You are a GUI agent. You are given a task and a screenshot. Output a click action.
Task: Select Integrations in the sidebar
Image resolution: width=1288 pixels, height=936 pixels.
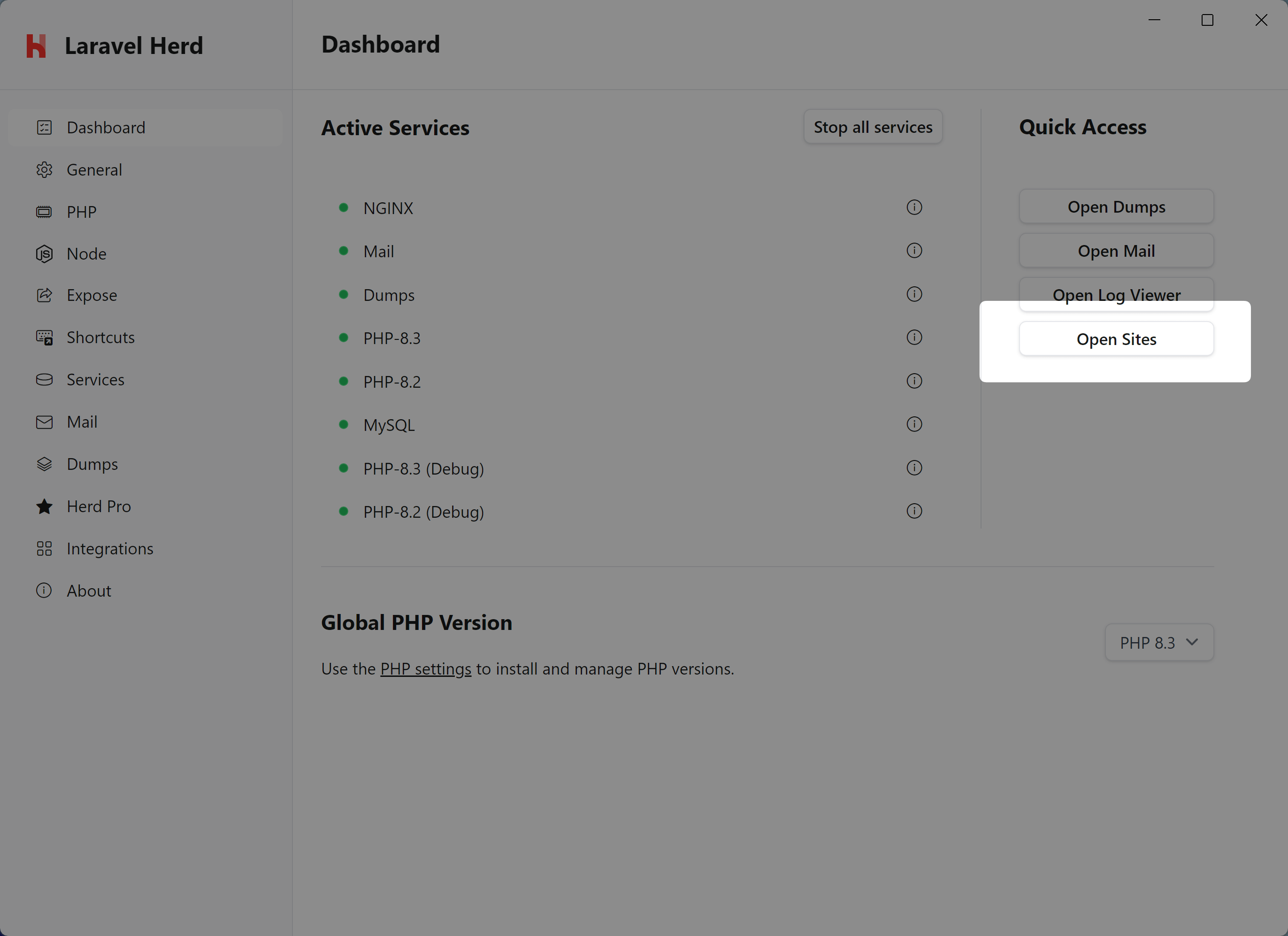pyautogui.click(x=110, y=549)
